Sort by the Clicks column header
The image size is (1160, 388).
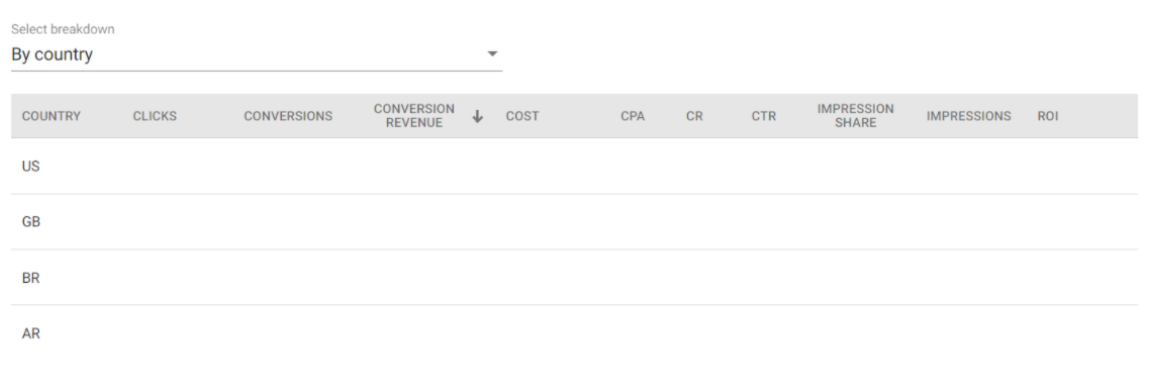click(155, 116)
